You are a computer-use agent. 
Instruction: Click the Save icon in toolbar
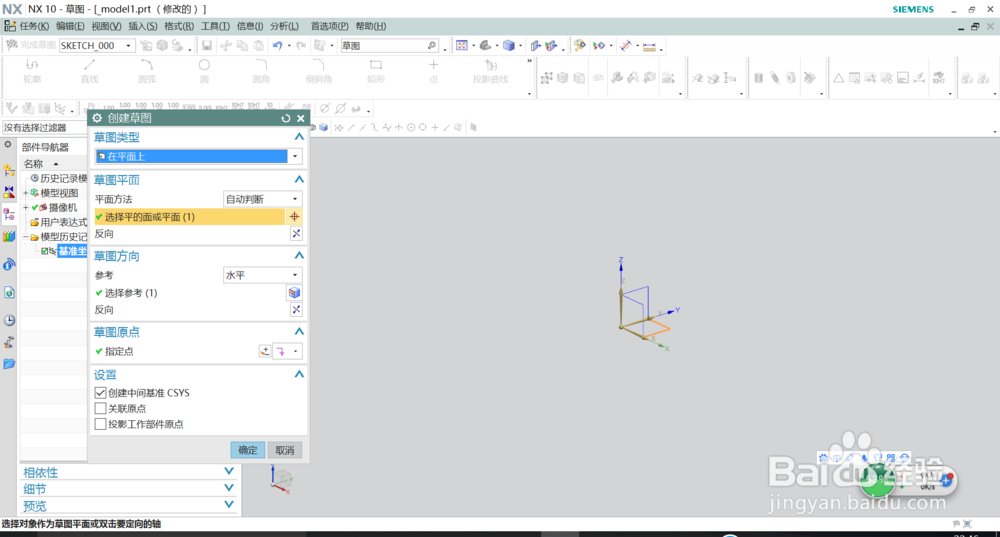pyautogui.click(x=207, y=45)
